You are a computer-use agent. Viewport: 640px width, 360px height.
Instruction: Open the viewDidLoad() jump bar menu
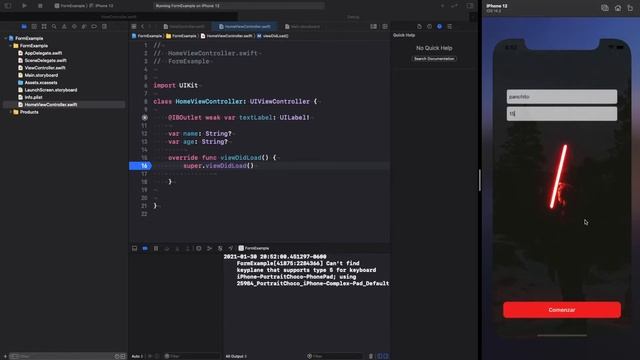click(x=272, y=36)
